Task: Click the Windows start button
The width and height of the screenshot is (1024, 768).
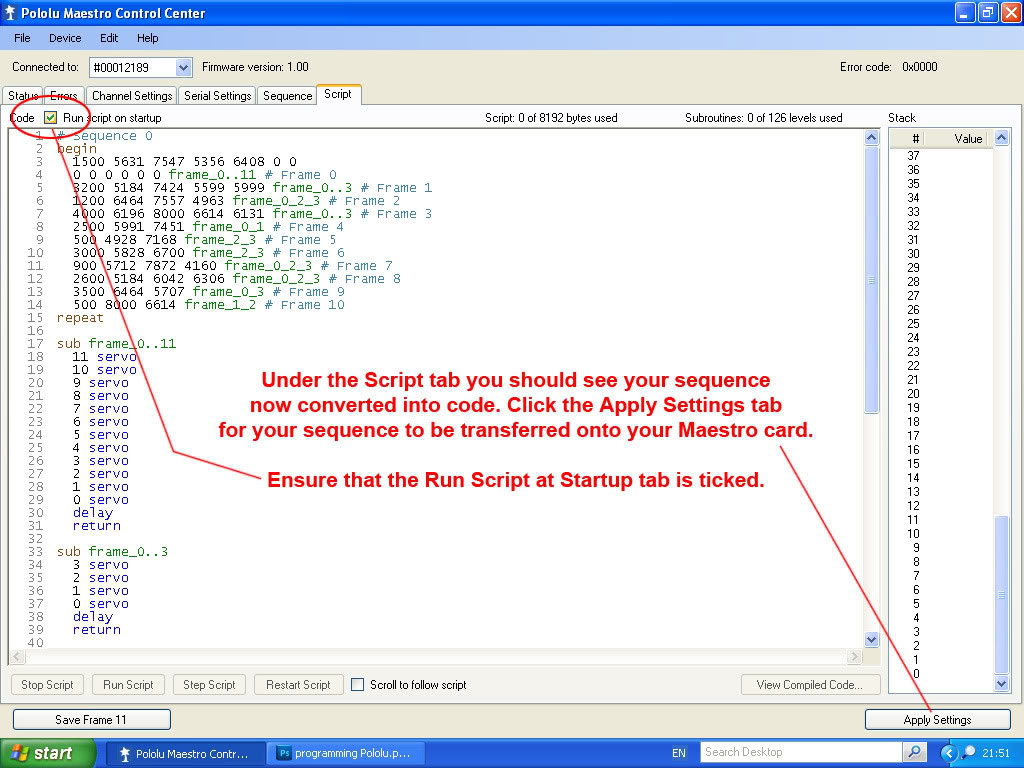Action: pyautogui.click(x=48, y=753)
